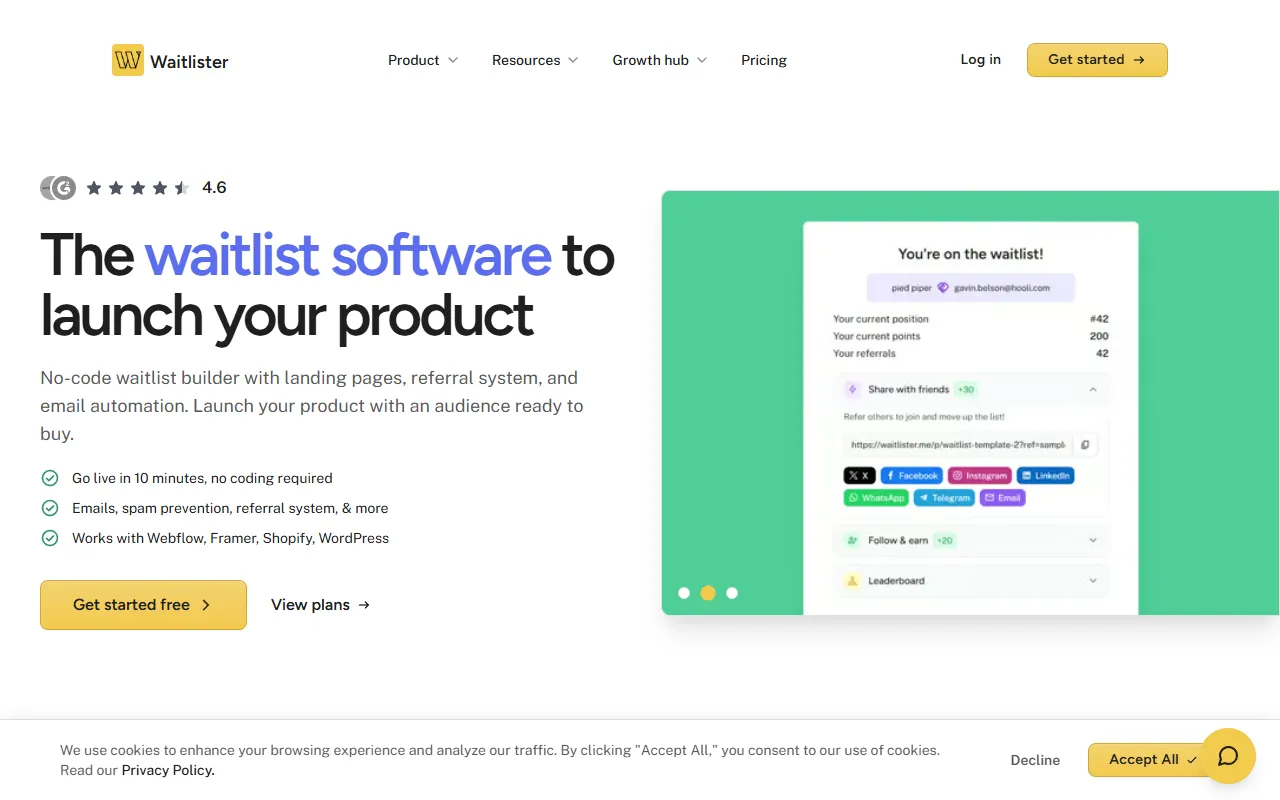The height and width of the screenshot is (800, 1280).
Task: Share via the WhatsApp button
Action: pos(876,498)
